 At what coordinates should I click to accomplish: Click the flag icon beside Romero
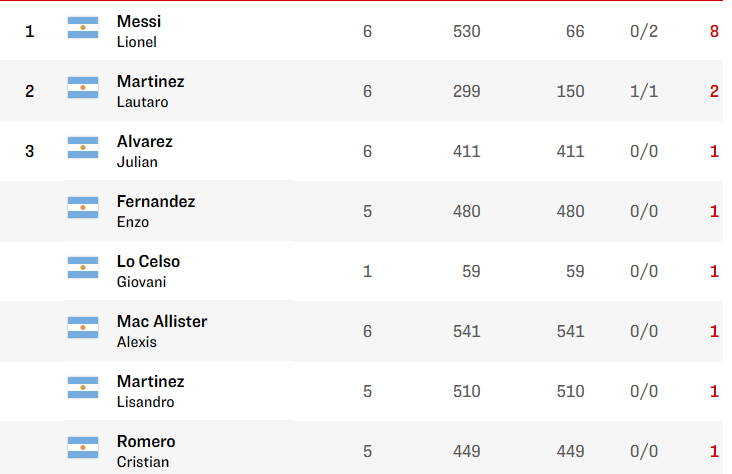click(83, 447)
